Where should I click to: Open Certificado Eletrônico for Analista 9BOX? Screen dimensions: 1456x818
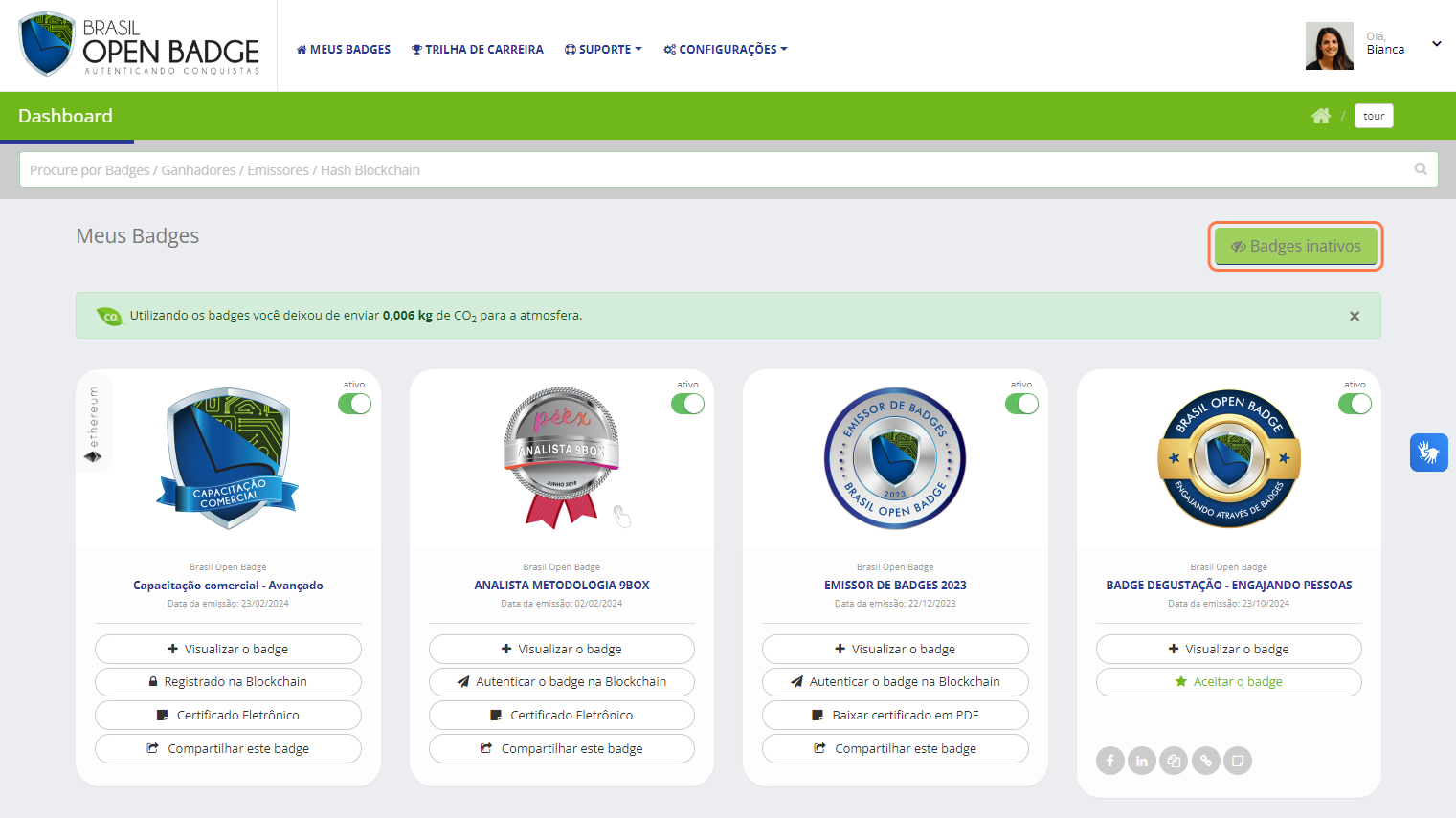click(562, 715)
